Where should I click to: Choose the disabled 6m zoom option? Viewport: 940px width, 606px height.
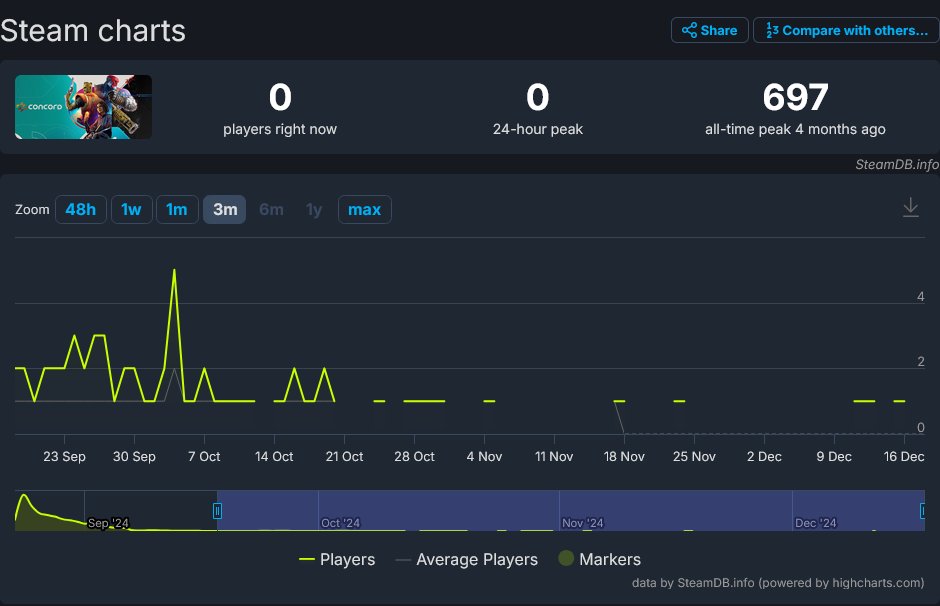(x=271, y=209)
